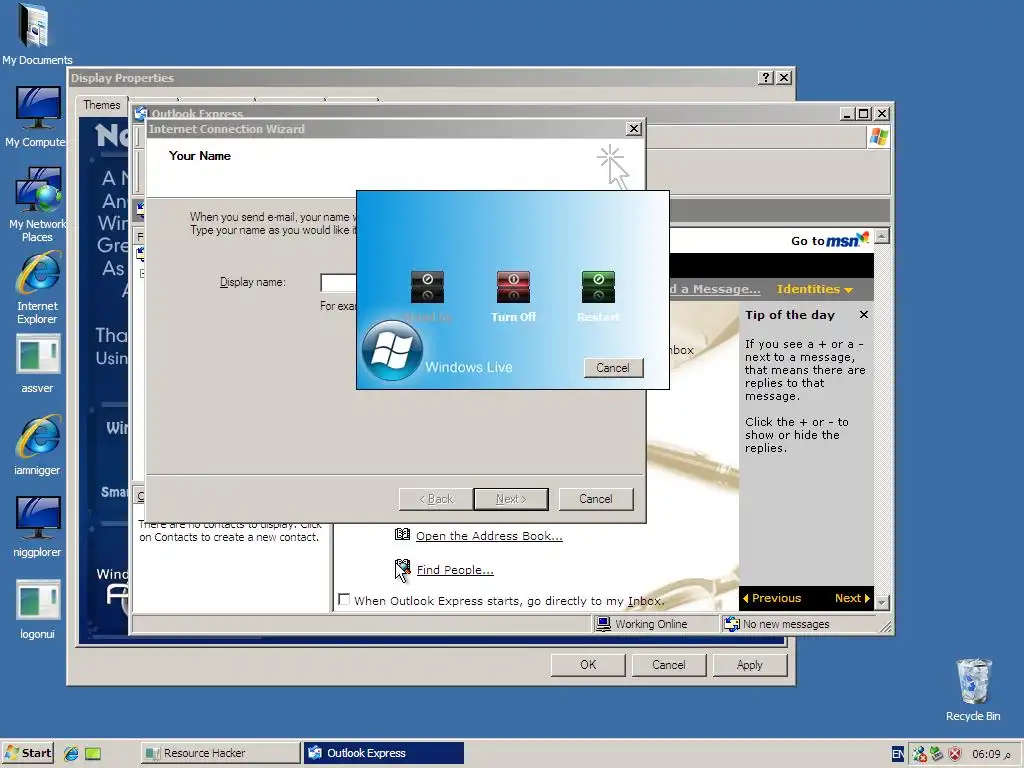Cancel the Windows Live shutdown dialog
1024x768 pixels.
pos(613,368)
